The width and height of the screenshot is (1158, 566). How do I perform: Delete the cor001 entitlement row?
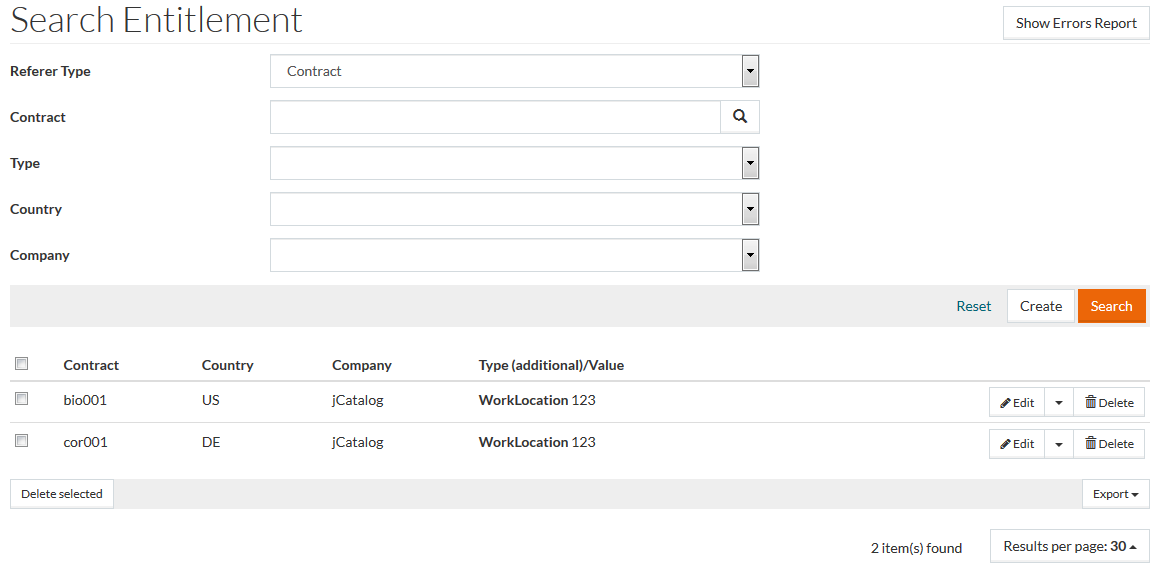click(x=1109, y=444)
